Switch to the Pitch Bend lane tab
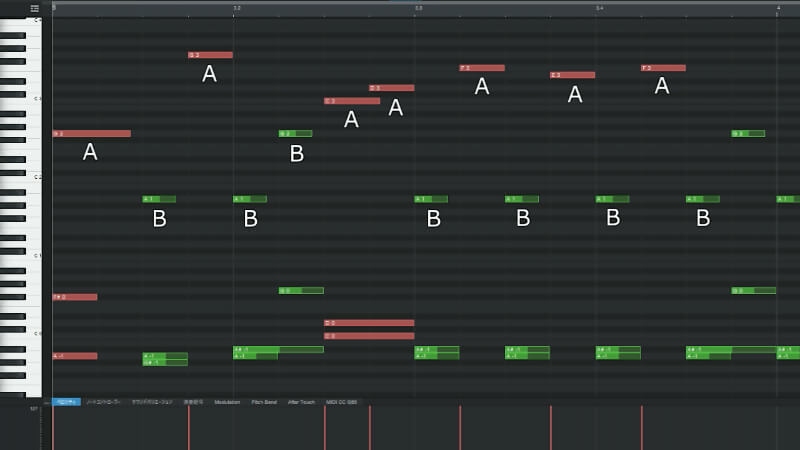This screenshot has height=450, width=800. (x=264, y=402)
